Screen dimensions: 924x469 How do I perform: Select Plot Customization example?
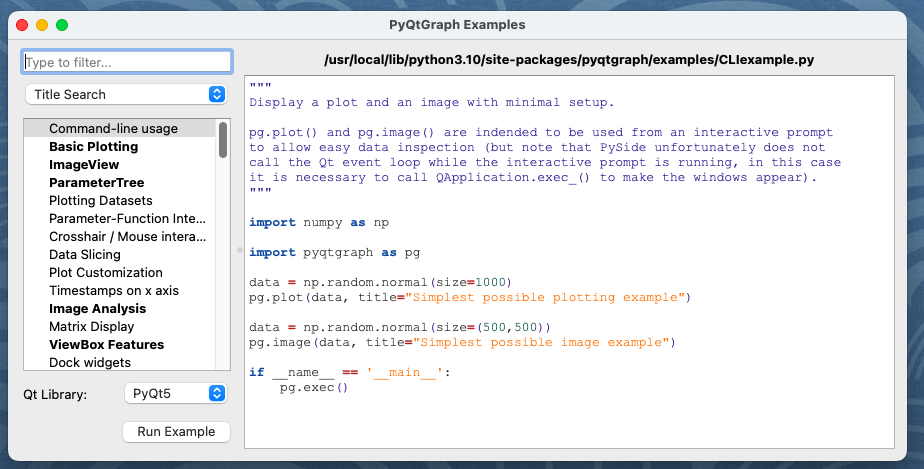[x=120, y=273]
